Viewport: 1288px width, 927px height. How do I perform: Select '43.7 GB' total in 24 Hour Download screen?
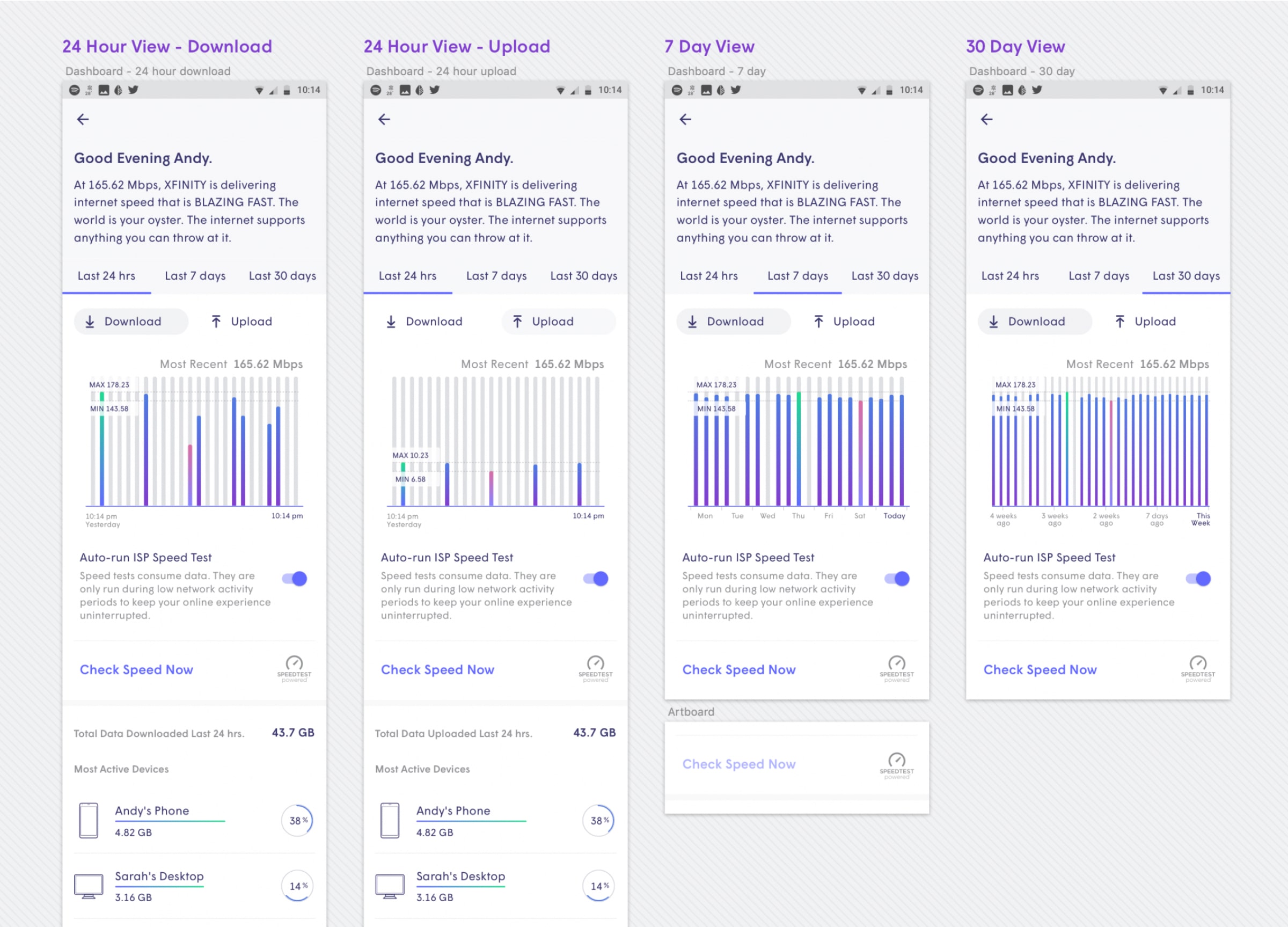(x=293, y=733)
